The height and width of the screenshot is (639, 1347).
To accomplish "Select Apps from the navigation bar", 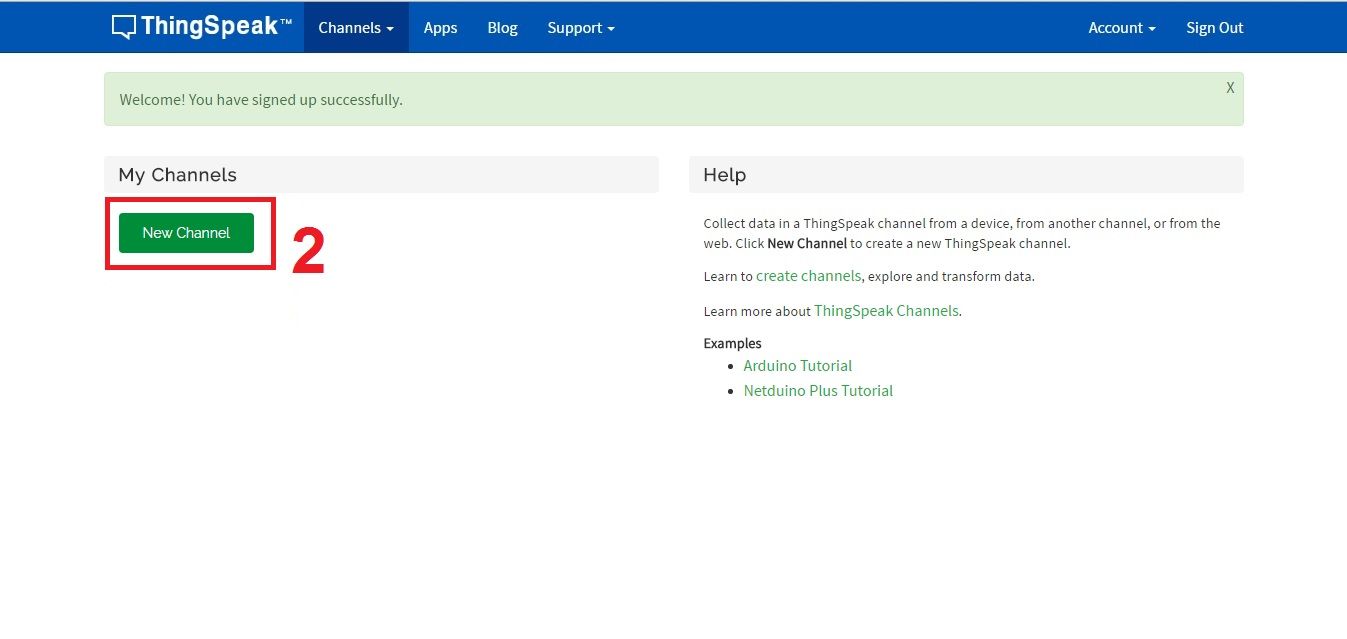I will 440,28.
